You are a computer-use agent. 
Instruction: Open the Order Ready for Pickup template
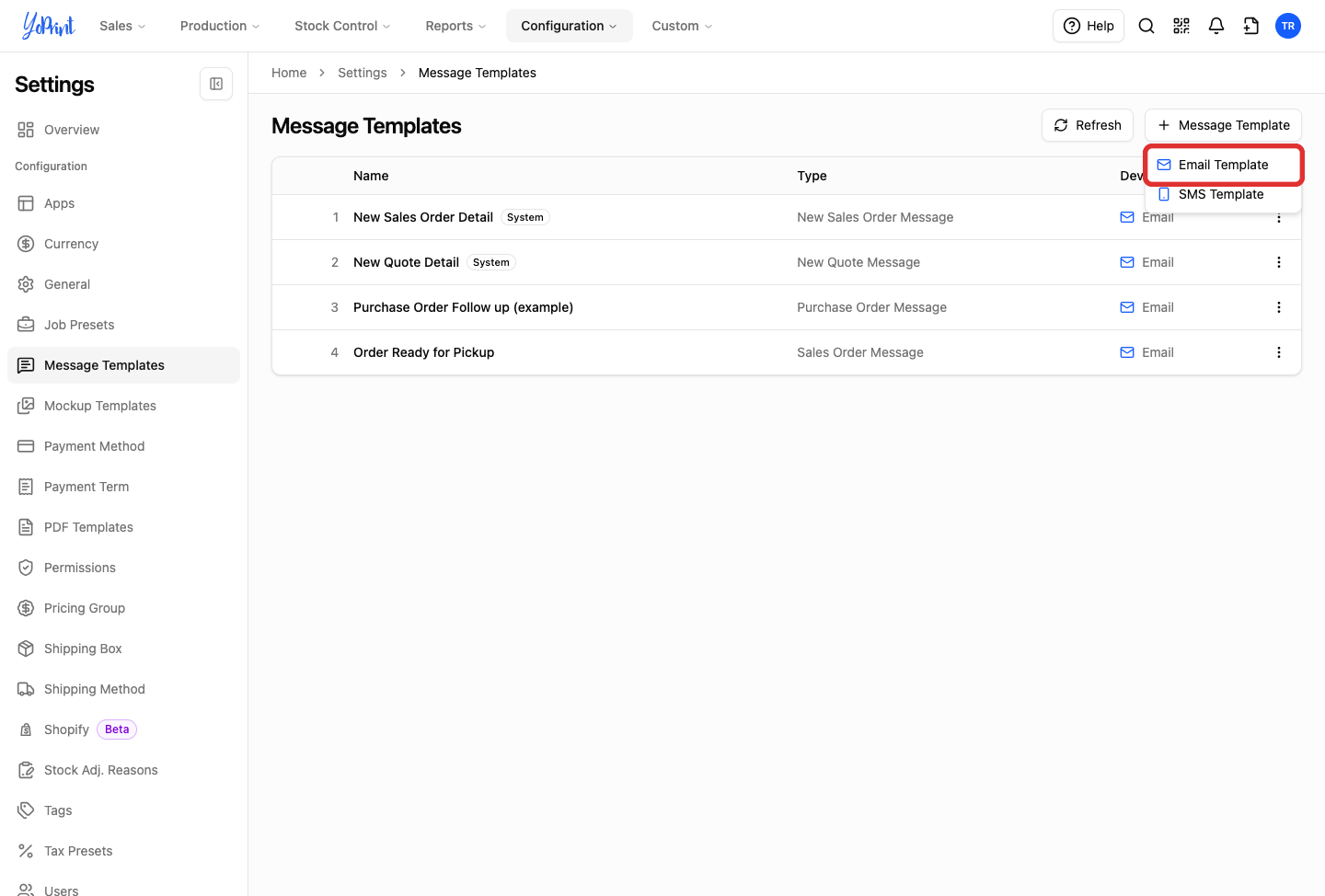point(424,352)
